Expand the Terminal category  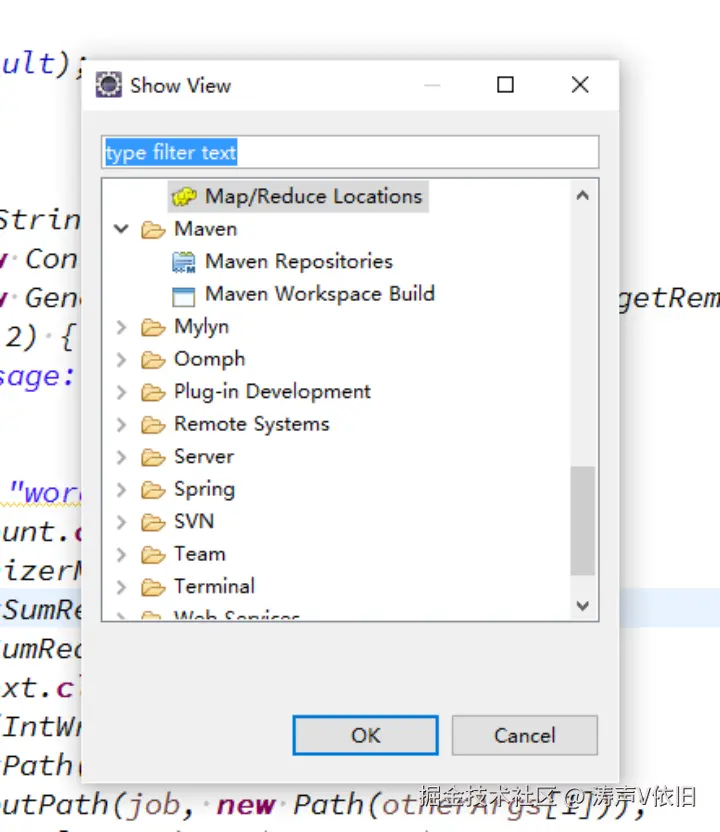point(122,587)
